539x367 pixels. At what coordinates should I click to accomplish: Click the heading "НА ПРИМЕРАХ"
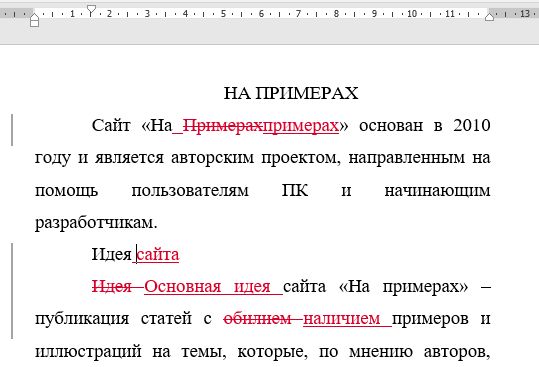[x=291, y=93]
